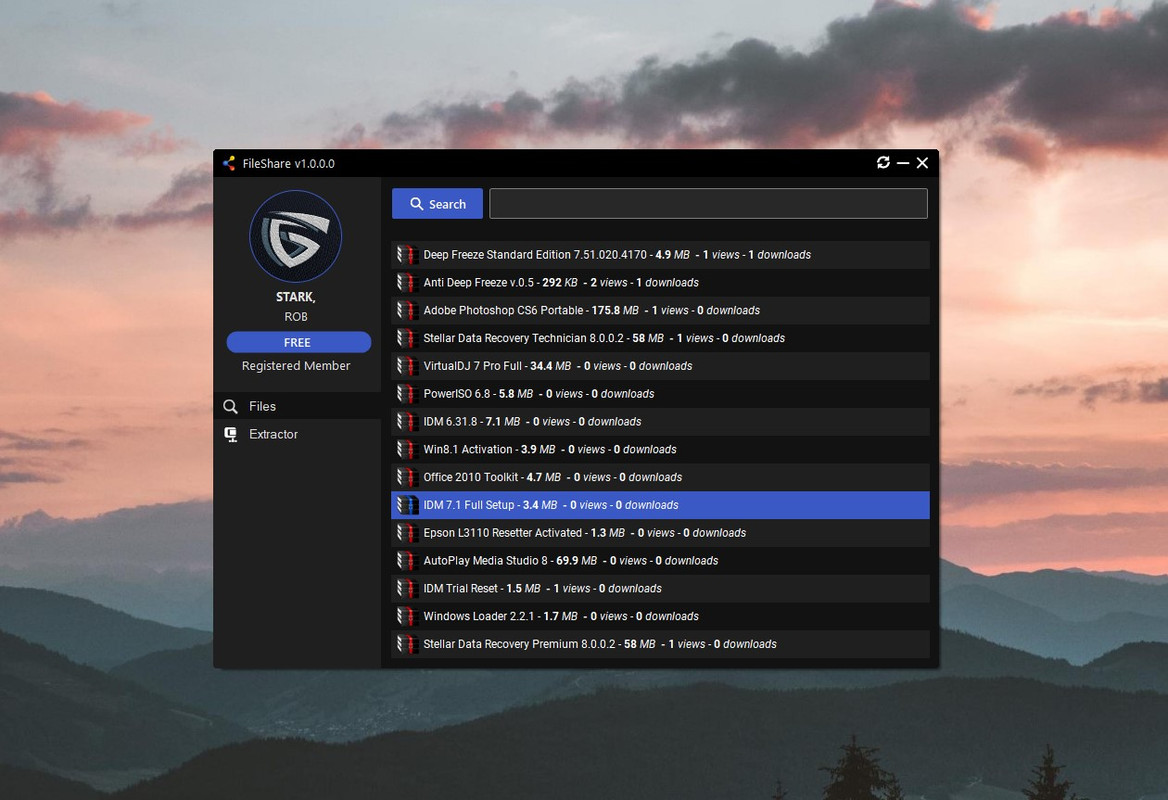1168x800 pixels.
Task: Click archive icon for Windows Loader 2.2.1
Action: [407, 616]
